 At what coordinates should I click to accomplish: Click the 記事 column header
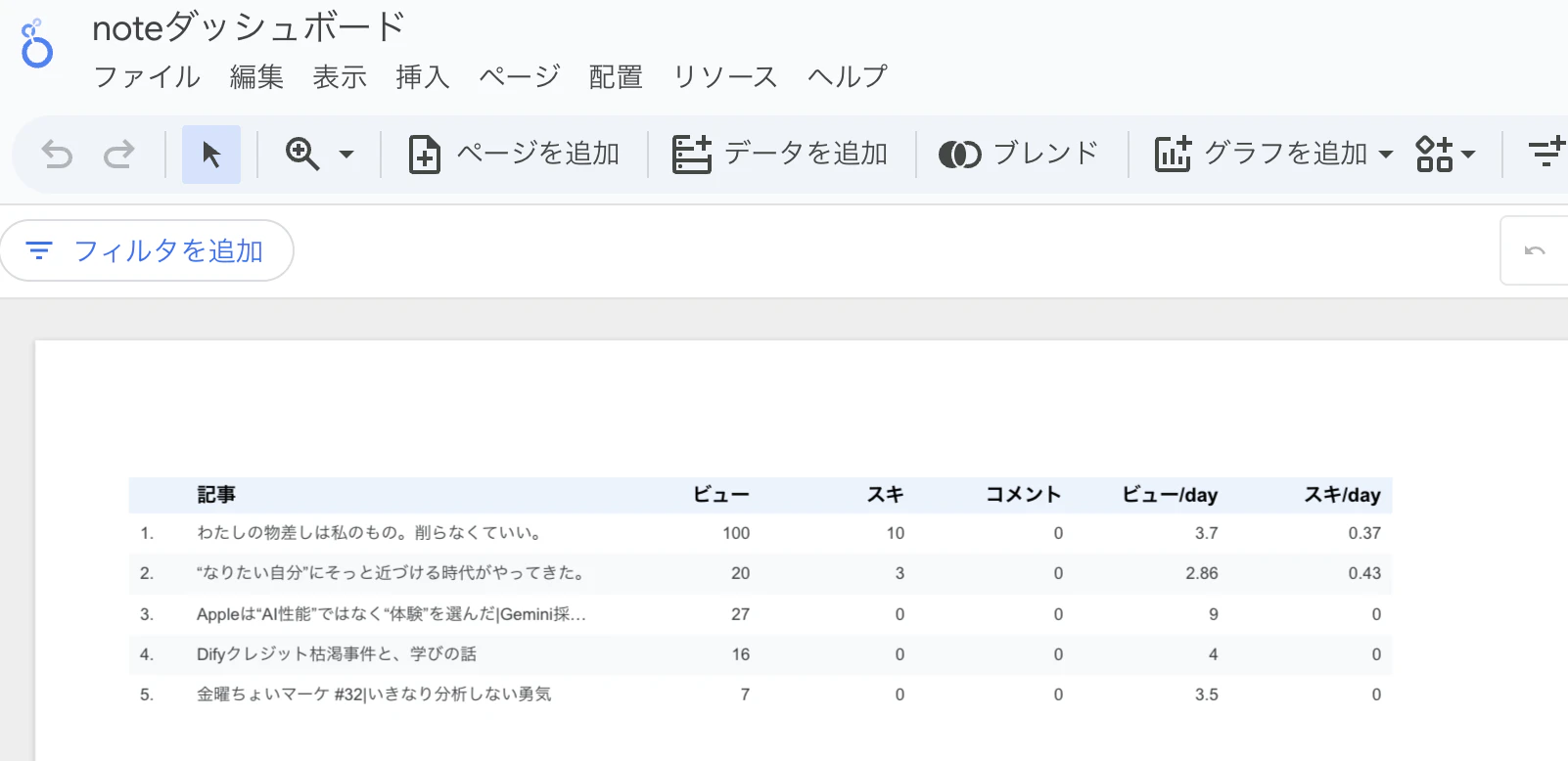216,495
